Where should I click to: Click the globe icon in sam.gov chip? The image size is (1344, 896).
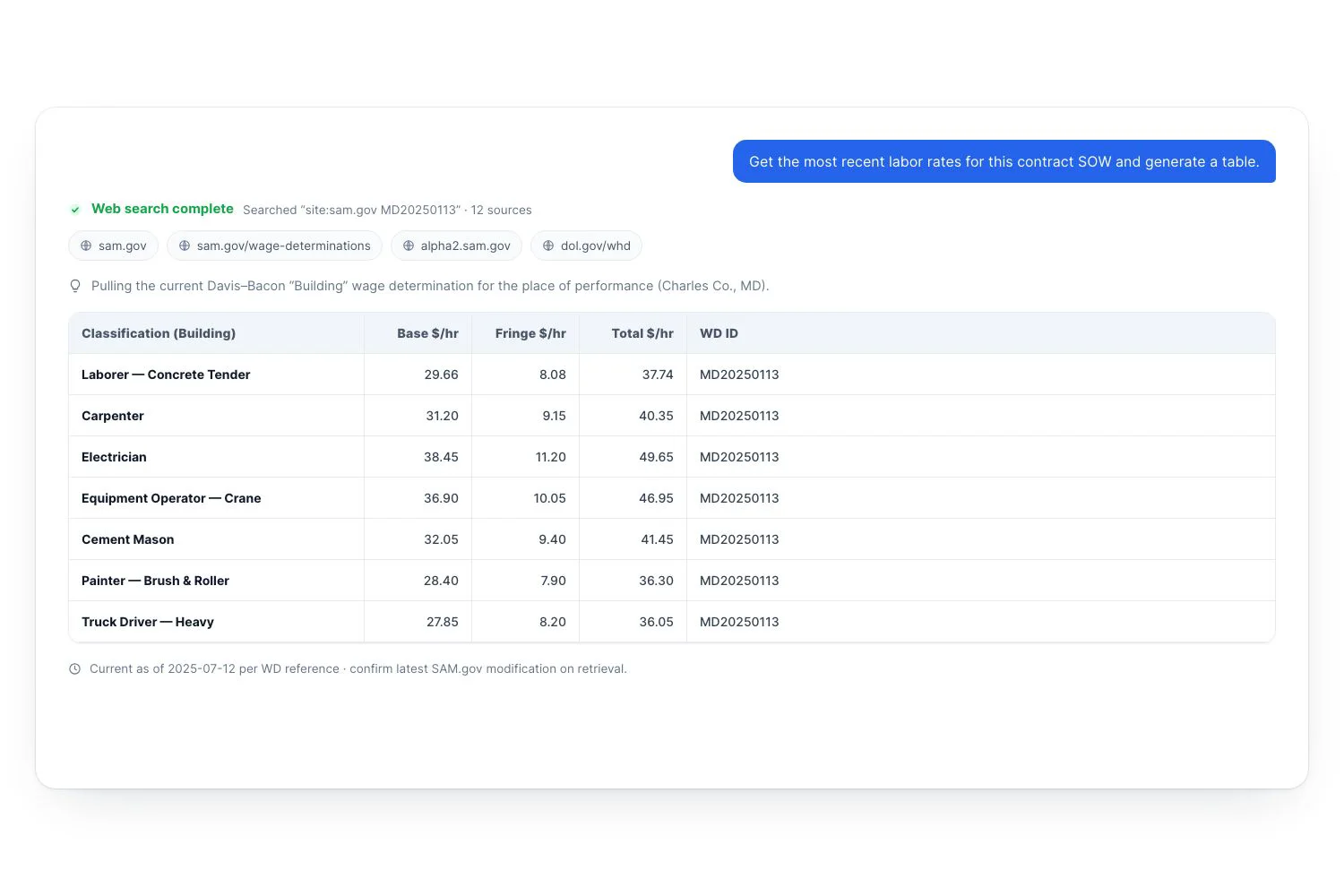coord(86,246)
